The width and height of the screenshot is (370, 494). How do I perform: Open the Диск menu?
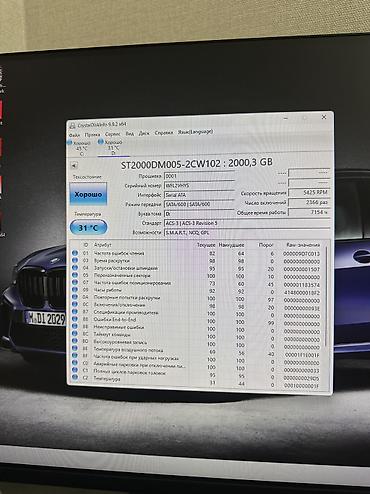pyautogui.click(x=144, y=133)
